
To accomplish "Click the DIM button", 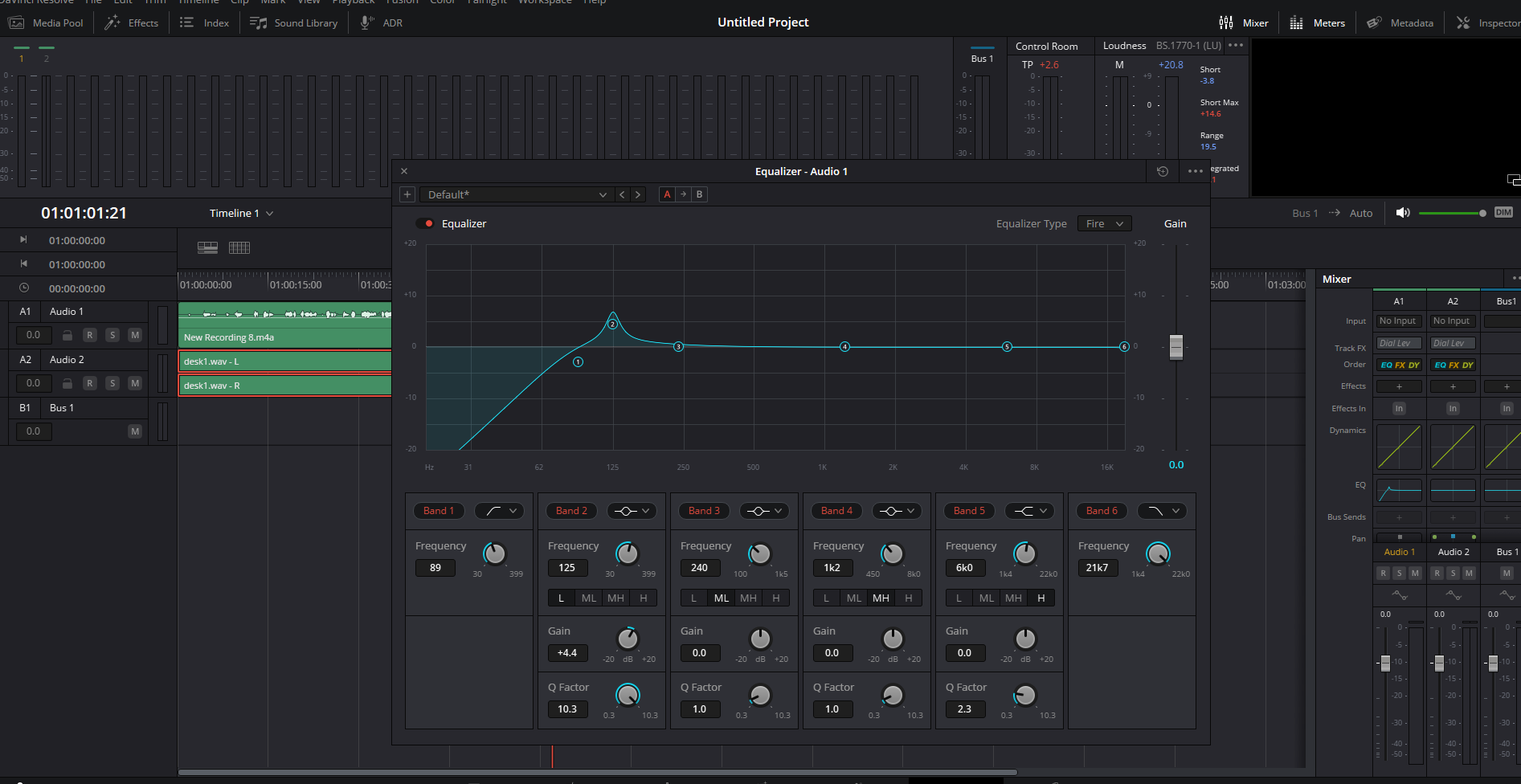I will [x=1503, y=213].
